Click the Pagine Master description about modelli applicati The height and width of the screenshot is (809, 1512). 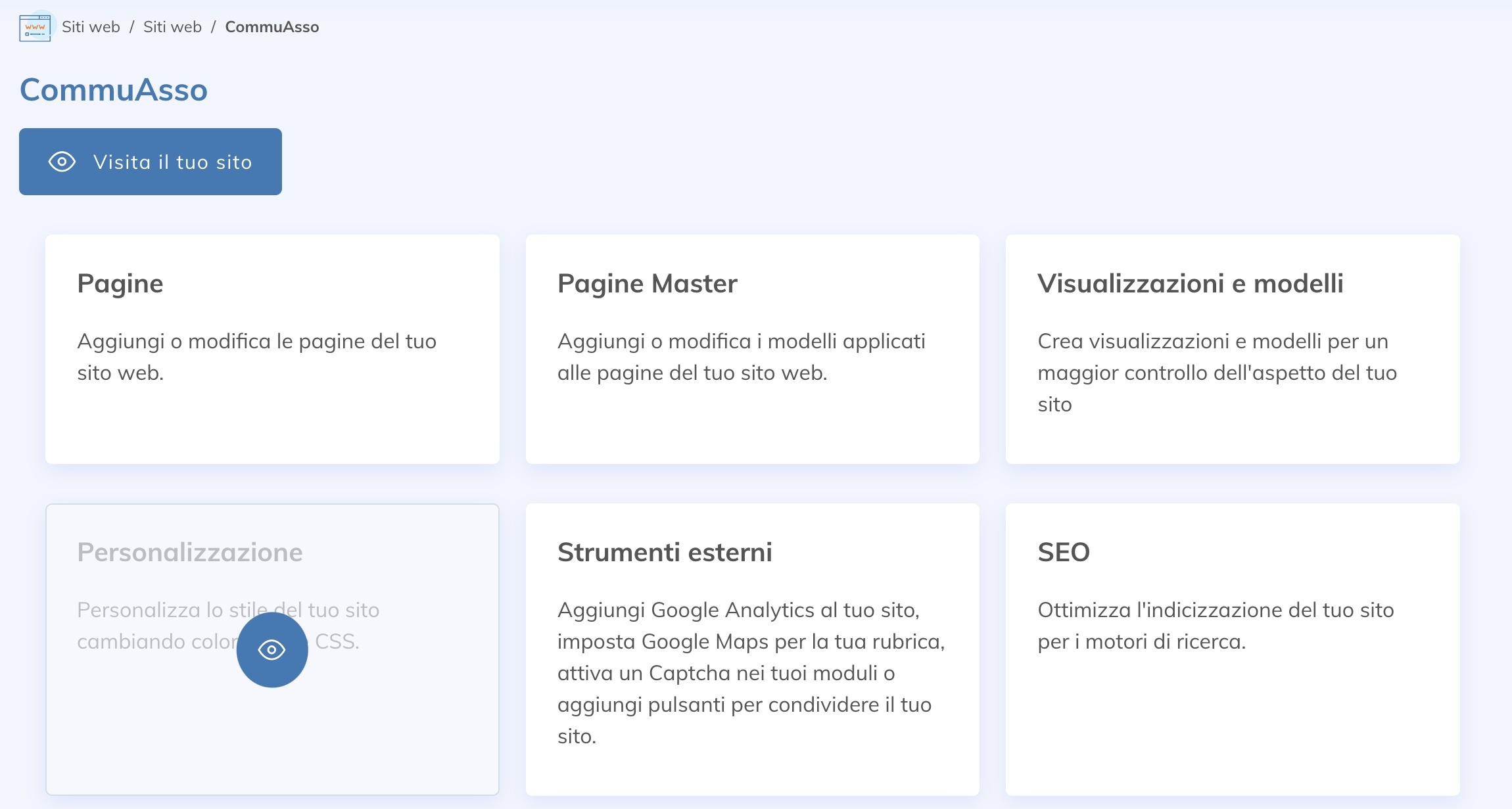[741, 357]
